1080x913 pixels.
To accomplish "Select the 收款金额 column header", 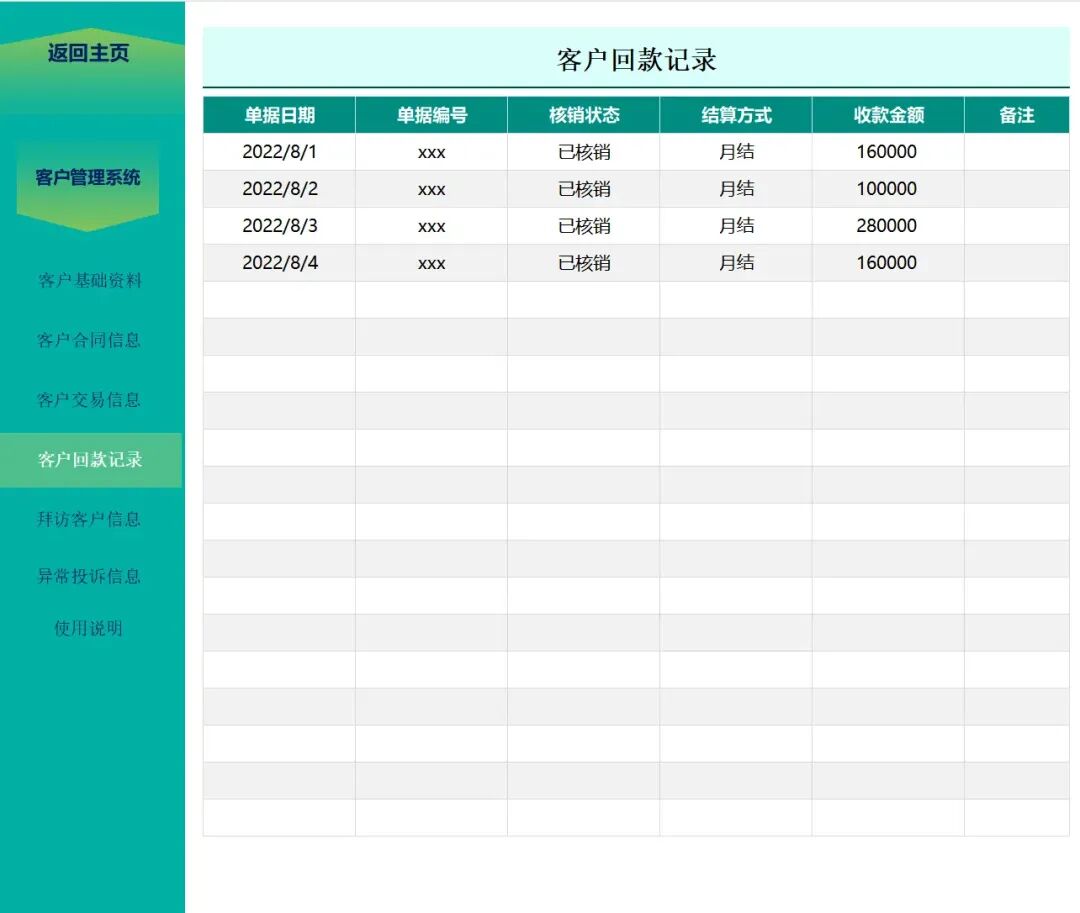I will click(x=888, y=115).
